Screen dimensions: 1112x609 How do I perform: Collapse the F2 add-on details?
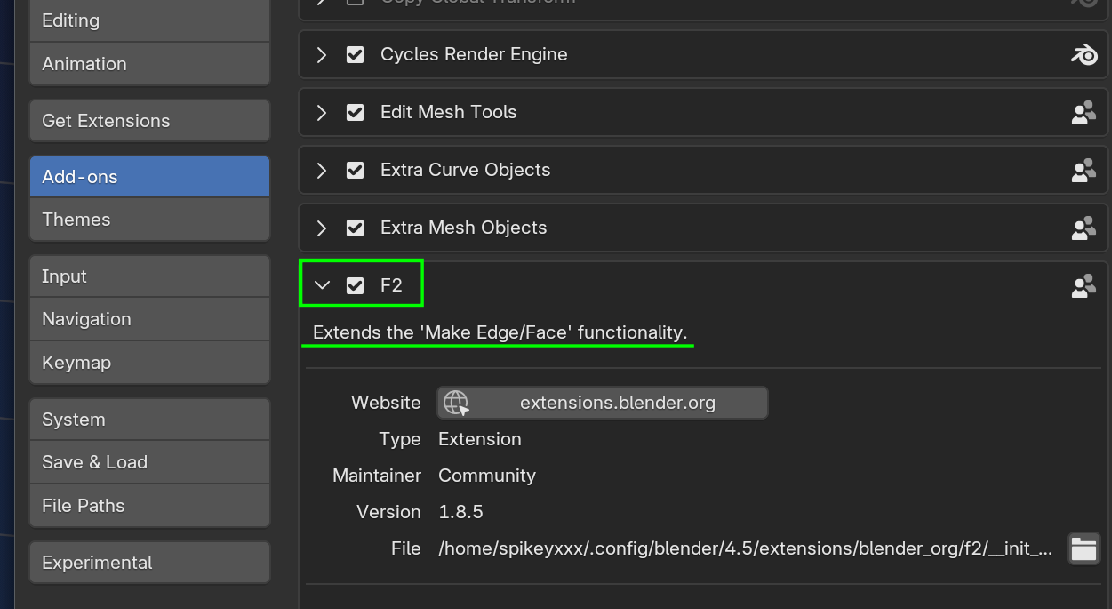click(x=321, y=284)
